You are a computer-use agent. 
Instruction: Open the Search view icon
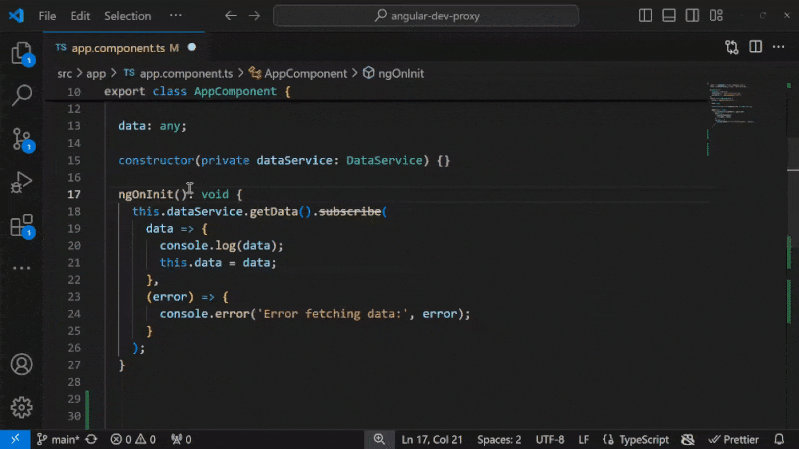pos(21,96)
